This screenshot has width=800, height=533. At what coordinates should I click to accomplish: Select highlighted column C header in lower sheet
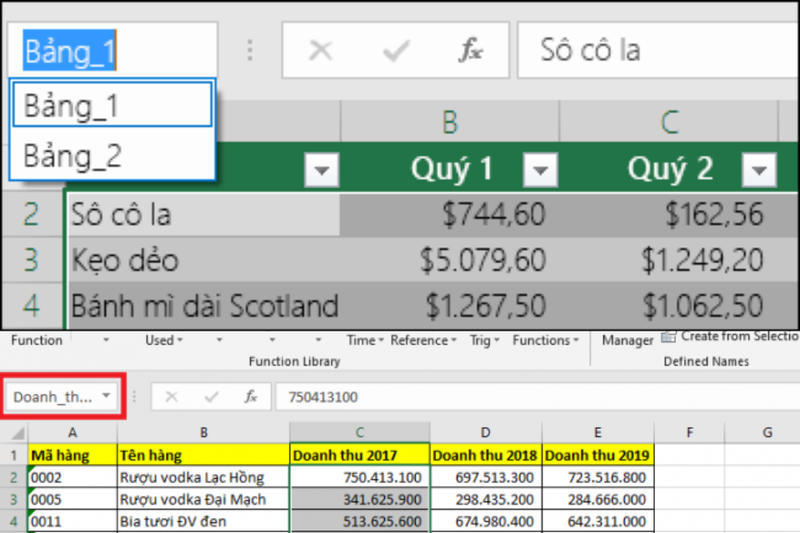(x=360, y=433)
